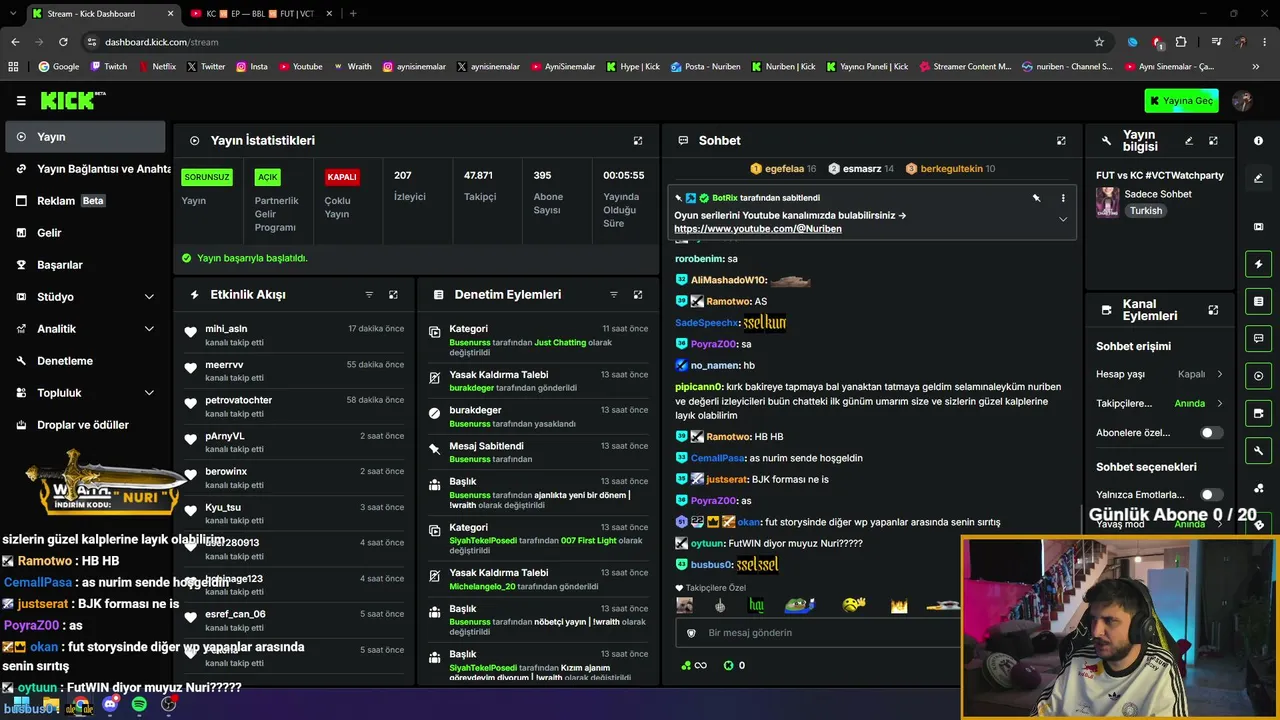Open the Hype | Kick bookmark
Image resolution: width=1280 pixels, height=720 pixels.
[x=632, y=67]
